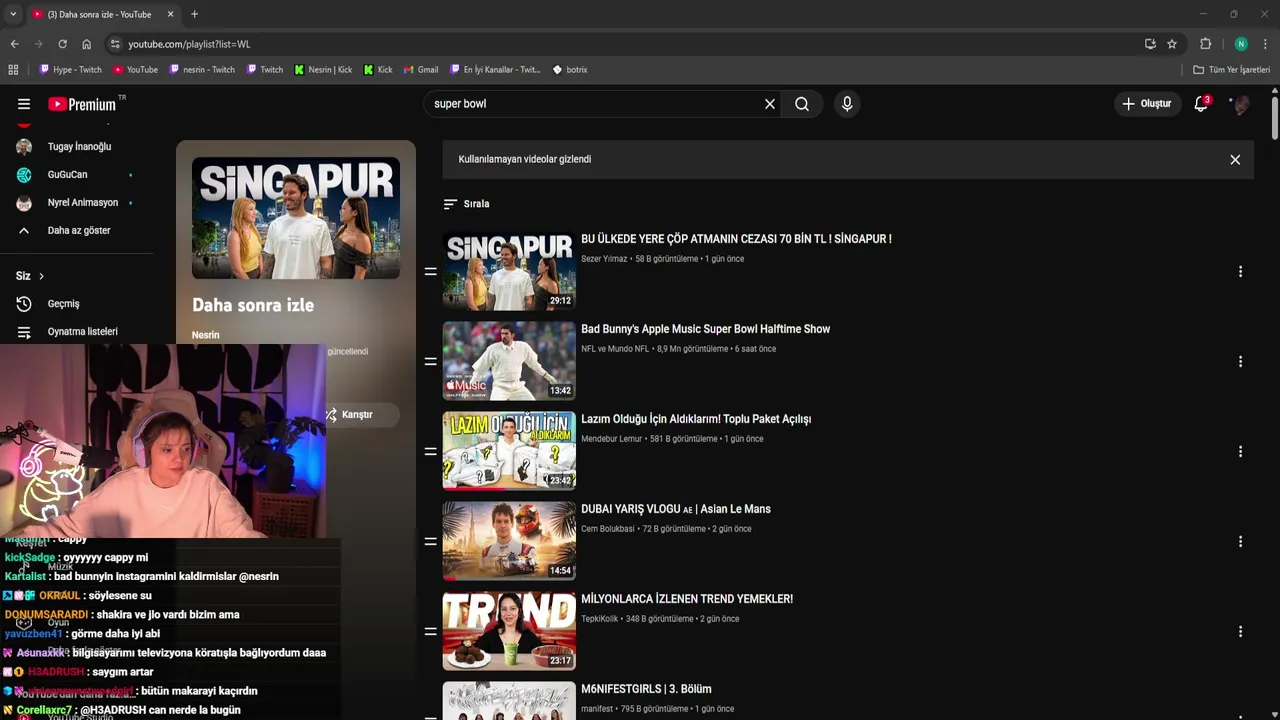
Task: Open large Singapur playlist cover image
Action: coord(296,218)
